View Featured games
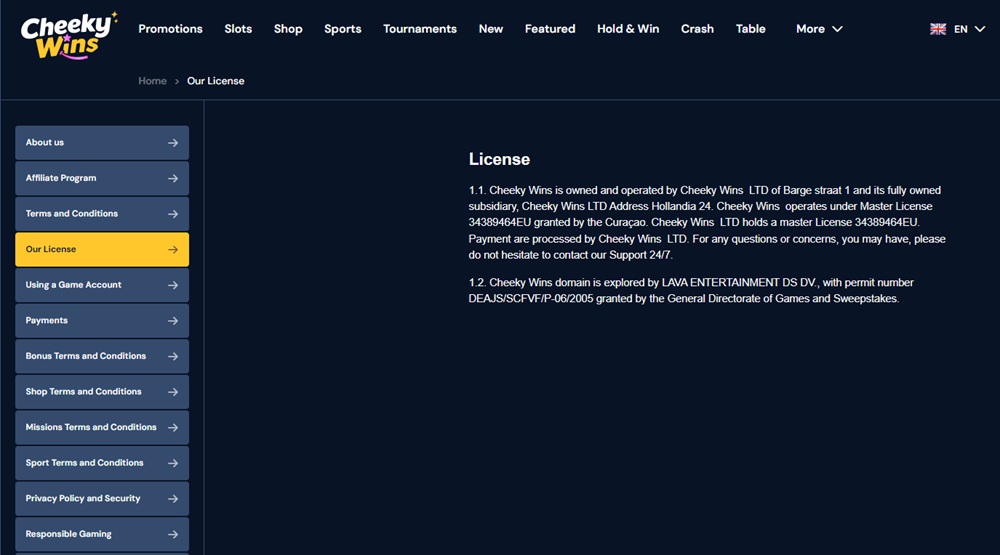The image size is (1000, 555). (550, 29)
